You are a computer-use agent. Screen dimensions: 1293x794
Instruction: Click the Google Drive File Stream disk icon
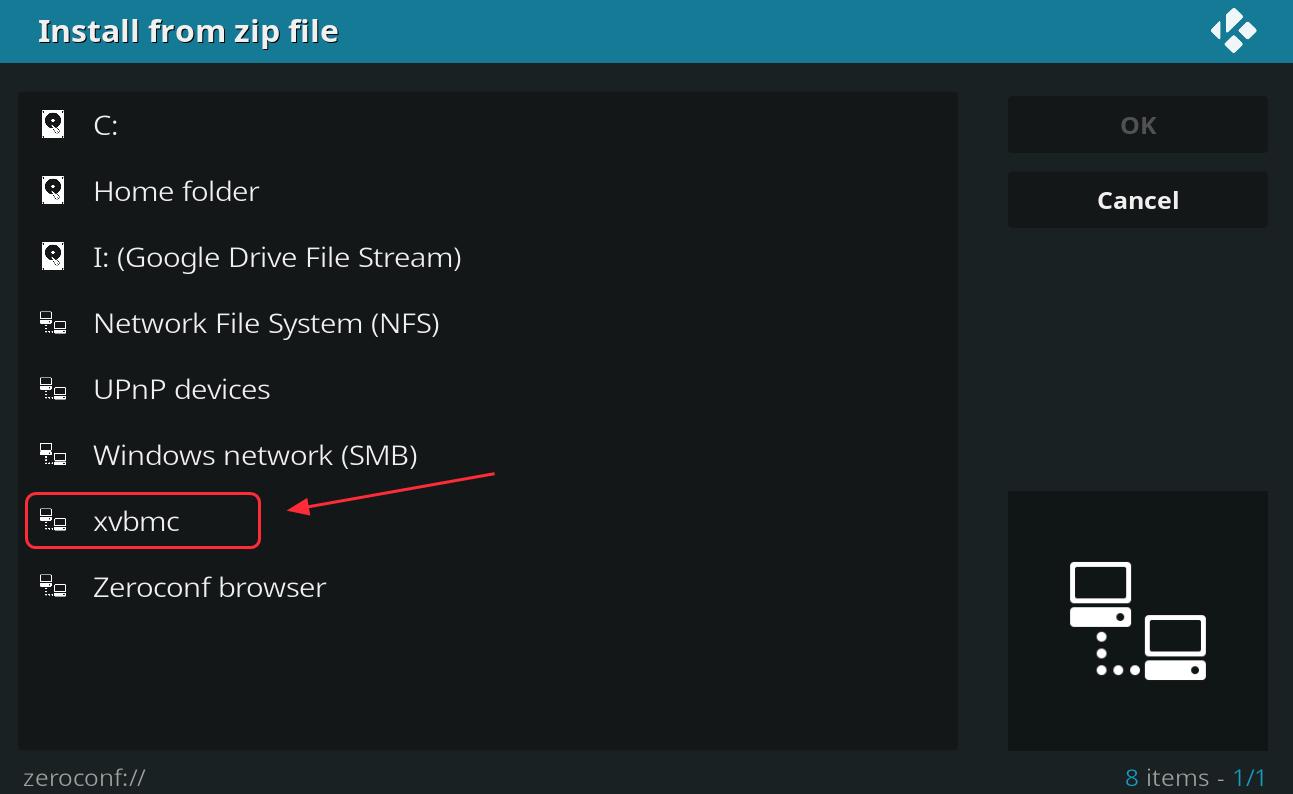53,256
